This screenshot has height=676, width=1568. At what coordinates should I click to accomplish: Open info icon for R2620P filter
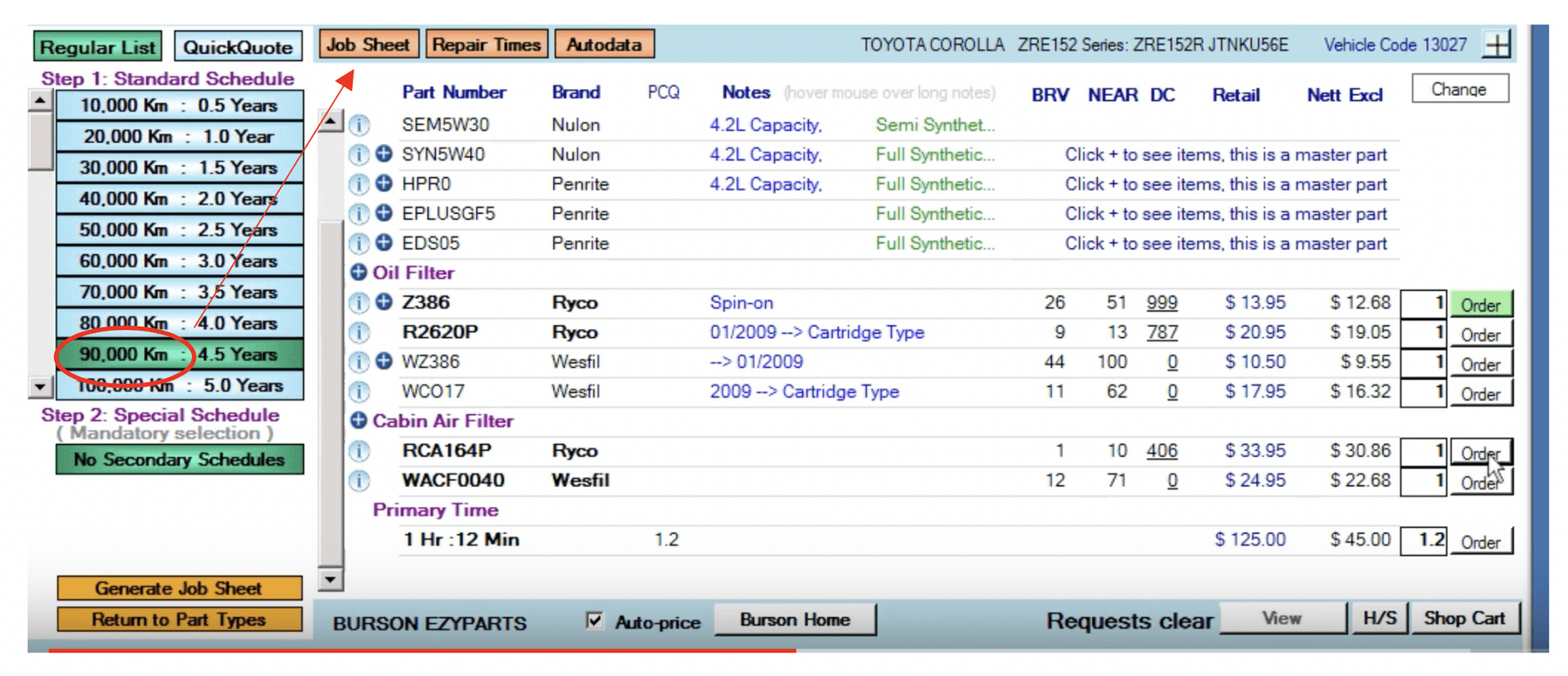[359, 332]
